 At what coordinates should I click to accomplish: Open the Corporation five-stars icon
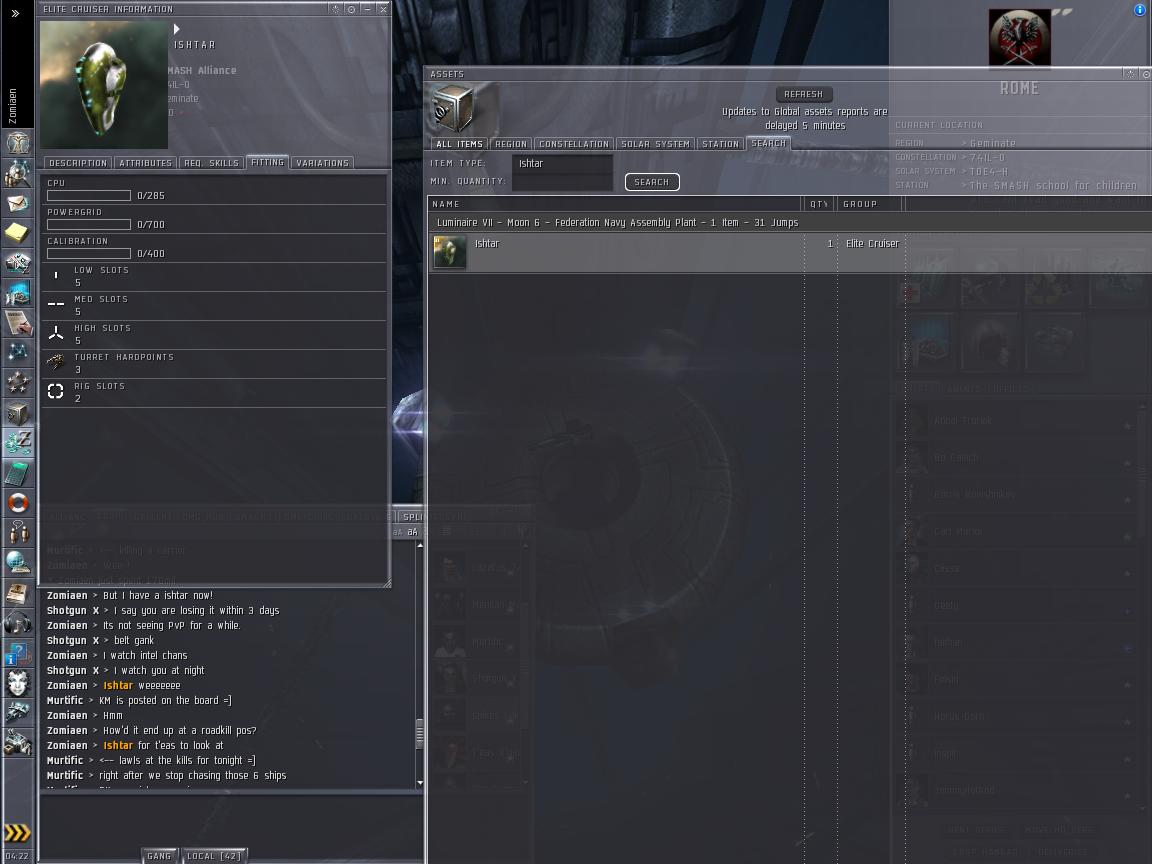tap(18, 383)
